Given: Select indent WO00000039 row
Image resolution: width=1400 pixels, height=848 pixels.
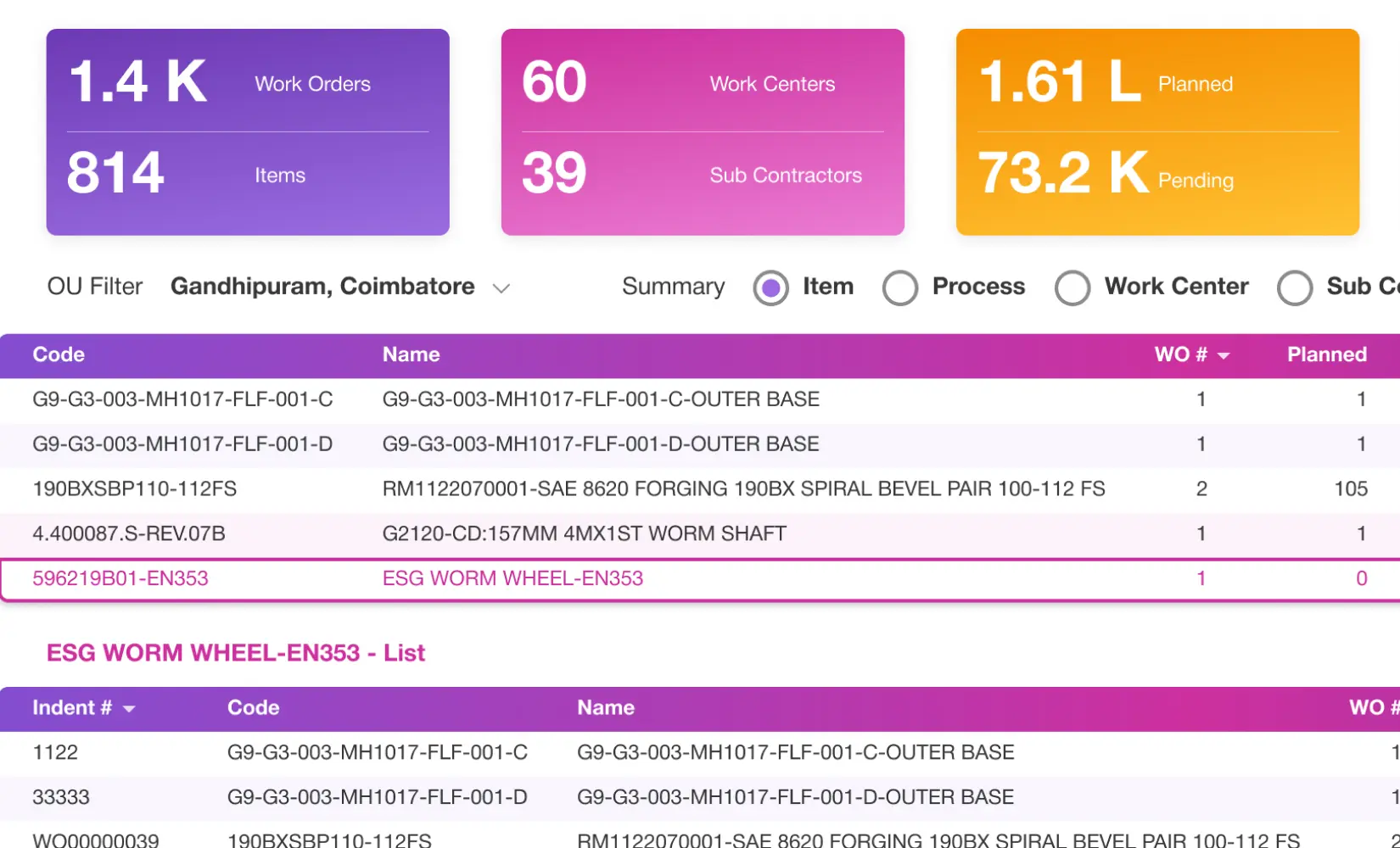Looking at the screenshot, I should (x=700, y=836).
